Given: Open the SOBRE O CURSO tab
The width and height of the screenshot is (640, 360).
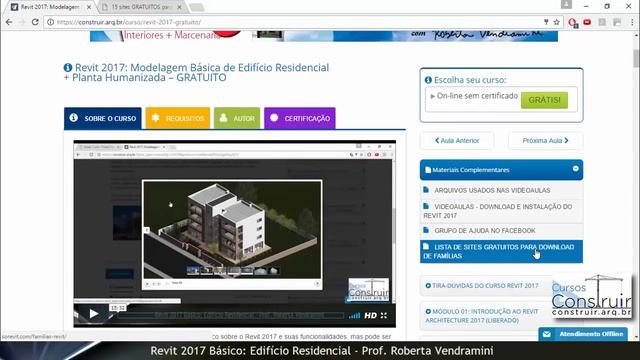Looking at the screenshot, I should point(102,118).
